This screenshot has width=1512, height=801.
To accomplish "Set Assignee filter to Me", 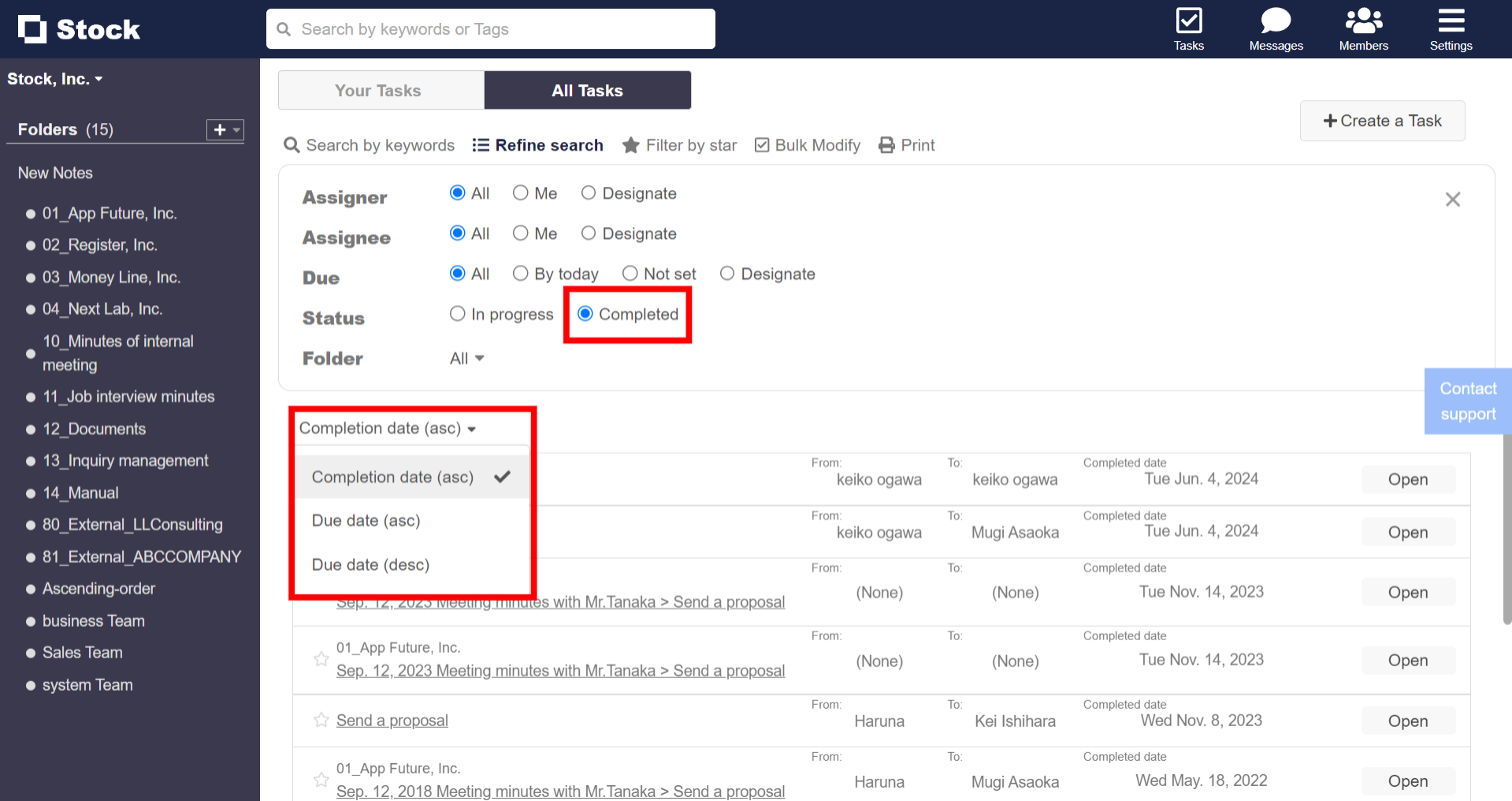I will (x=521, y=233).
